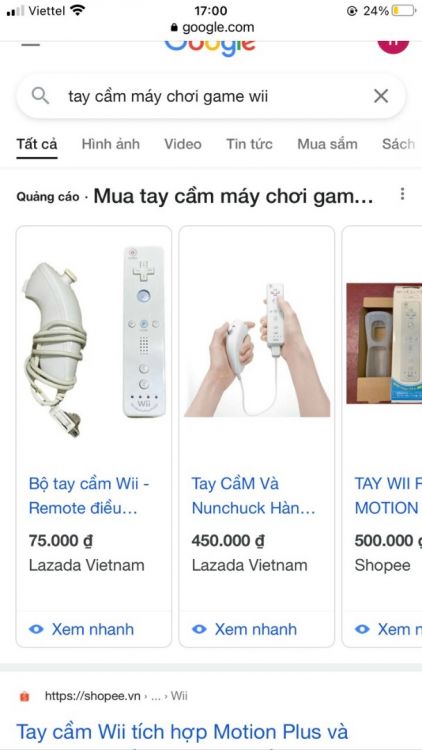The image size is (422, 750).
Task: Select the Mua sắm tab
Action: pos(327,144)
